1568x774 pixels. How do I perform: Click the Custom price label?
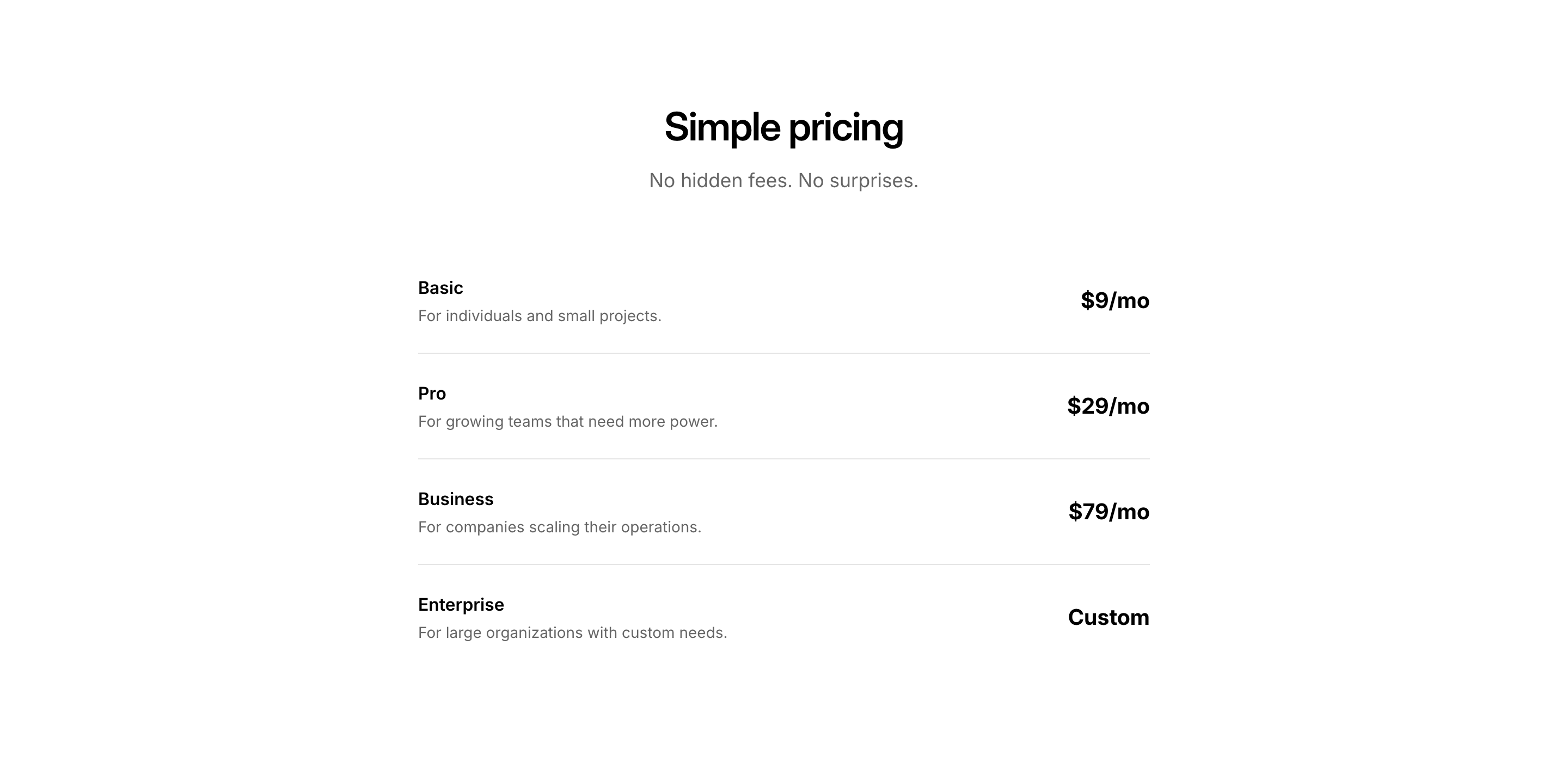tap(1108, 617)
